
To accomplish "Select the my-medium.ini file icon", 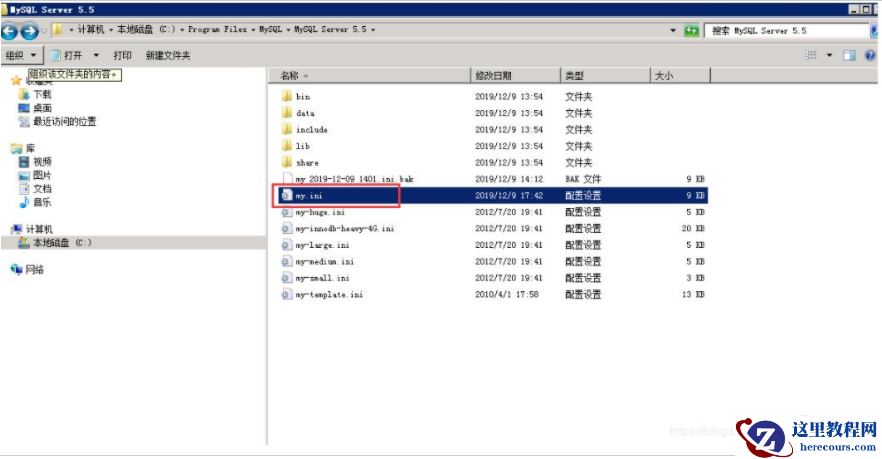I will [286, 262].
